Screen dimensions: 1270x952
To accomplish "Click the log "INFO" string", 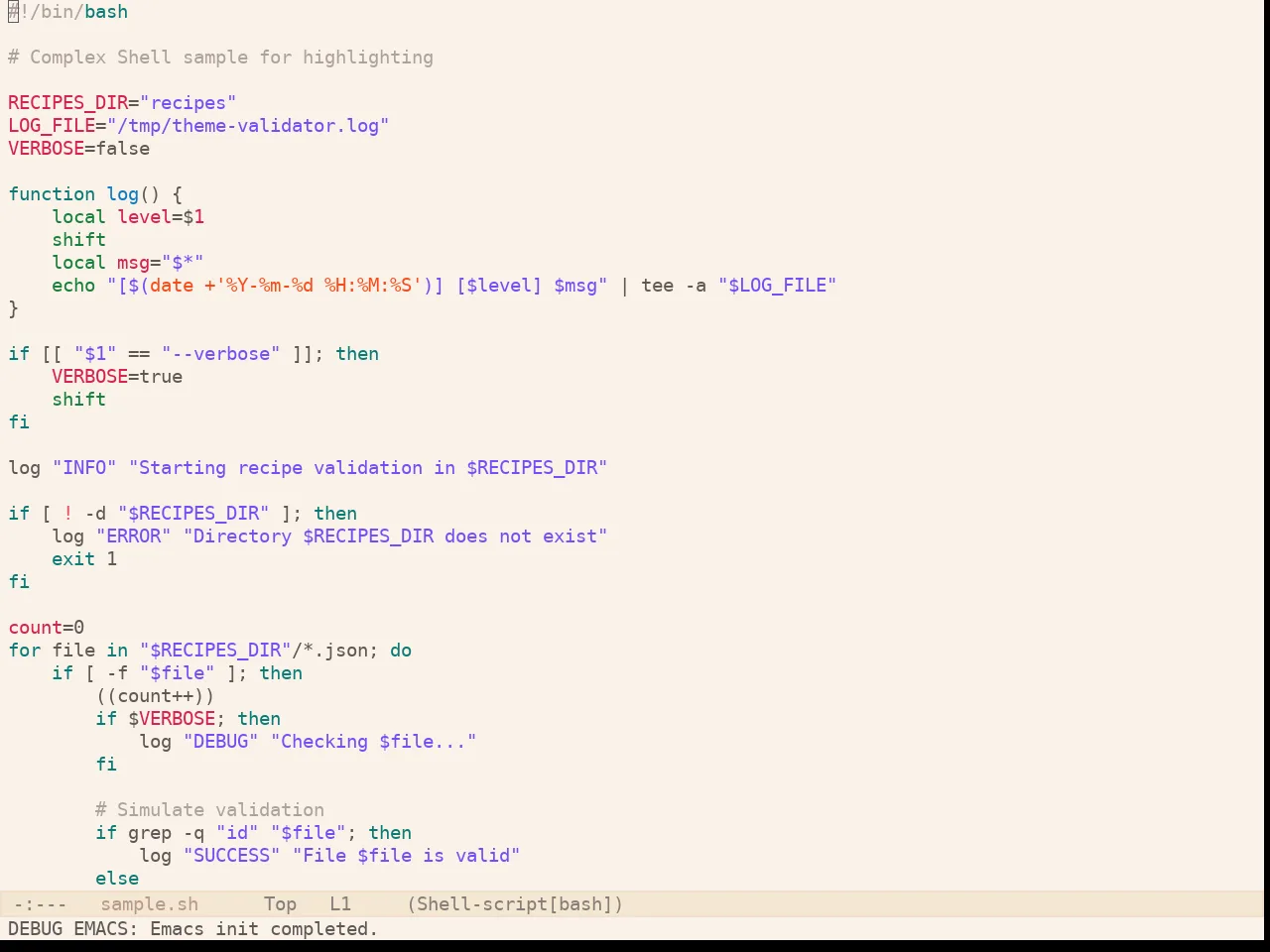I will click(x=84, y=468).
